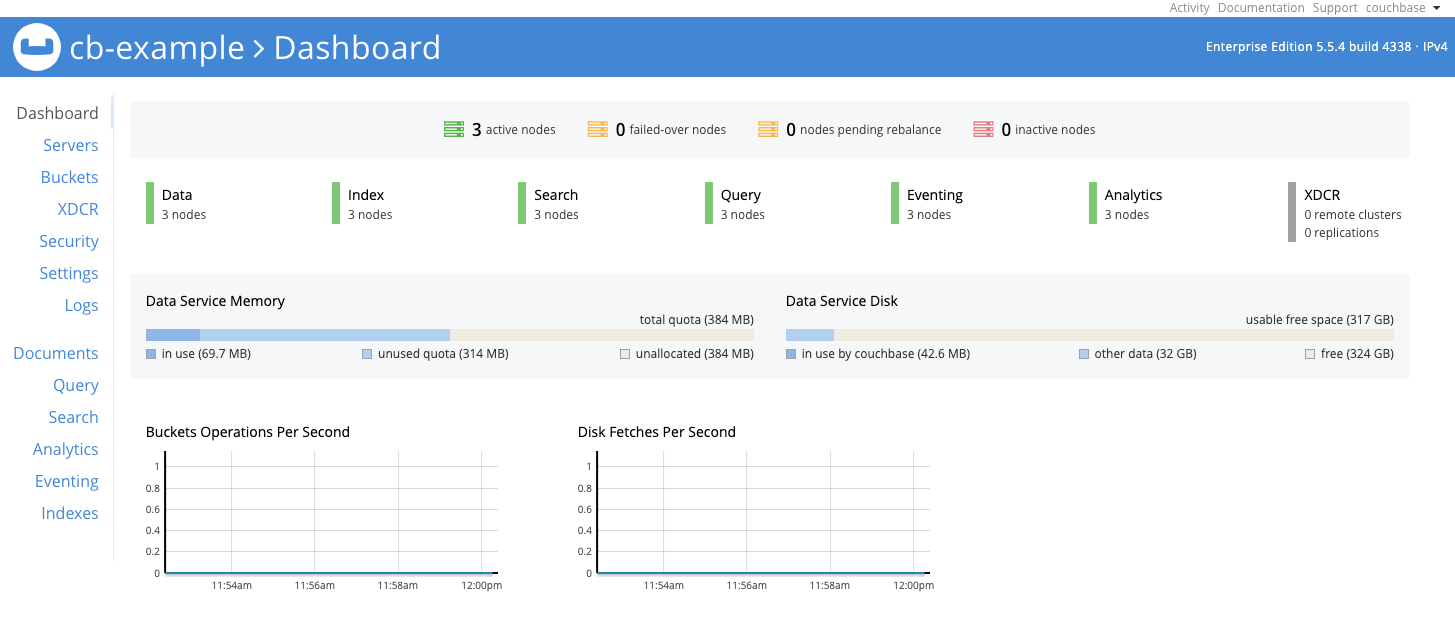The image size is (1455, 618).
Task: Click the red inactive nodes server icon
Action: pos(984,129)
